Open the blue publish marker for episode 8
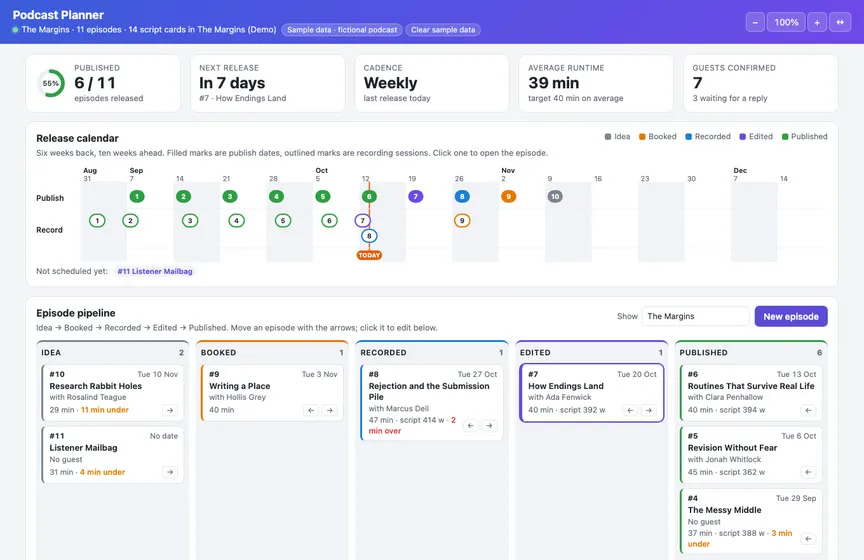Screen dimensions: 864x560 (462, 196)
